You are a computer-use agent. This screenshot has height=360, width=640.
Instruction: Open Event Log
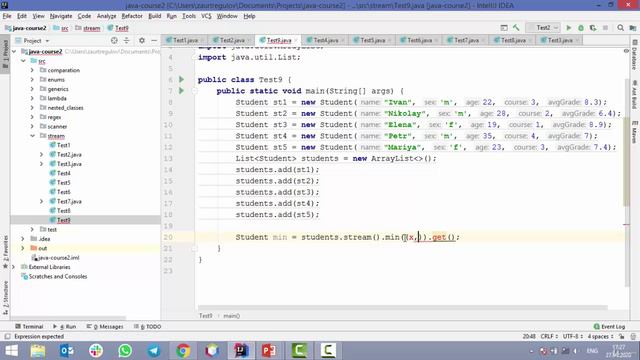[609, 327]
